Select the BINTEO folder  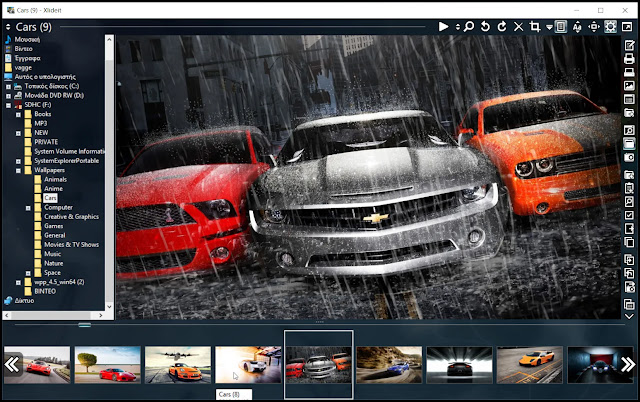tap(45, 291)
